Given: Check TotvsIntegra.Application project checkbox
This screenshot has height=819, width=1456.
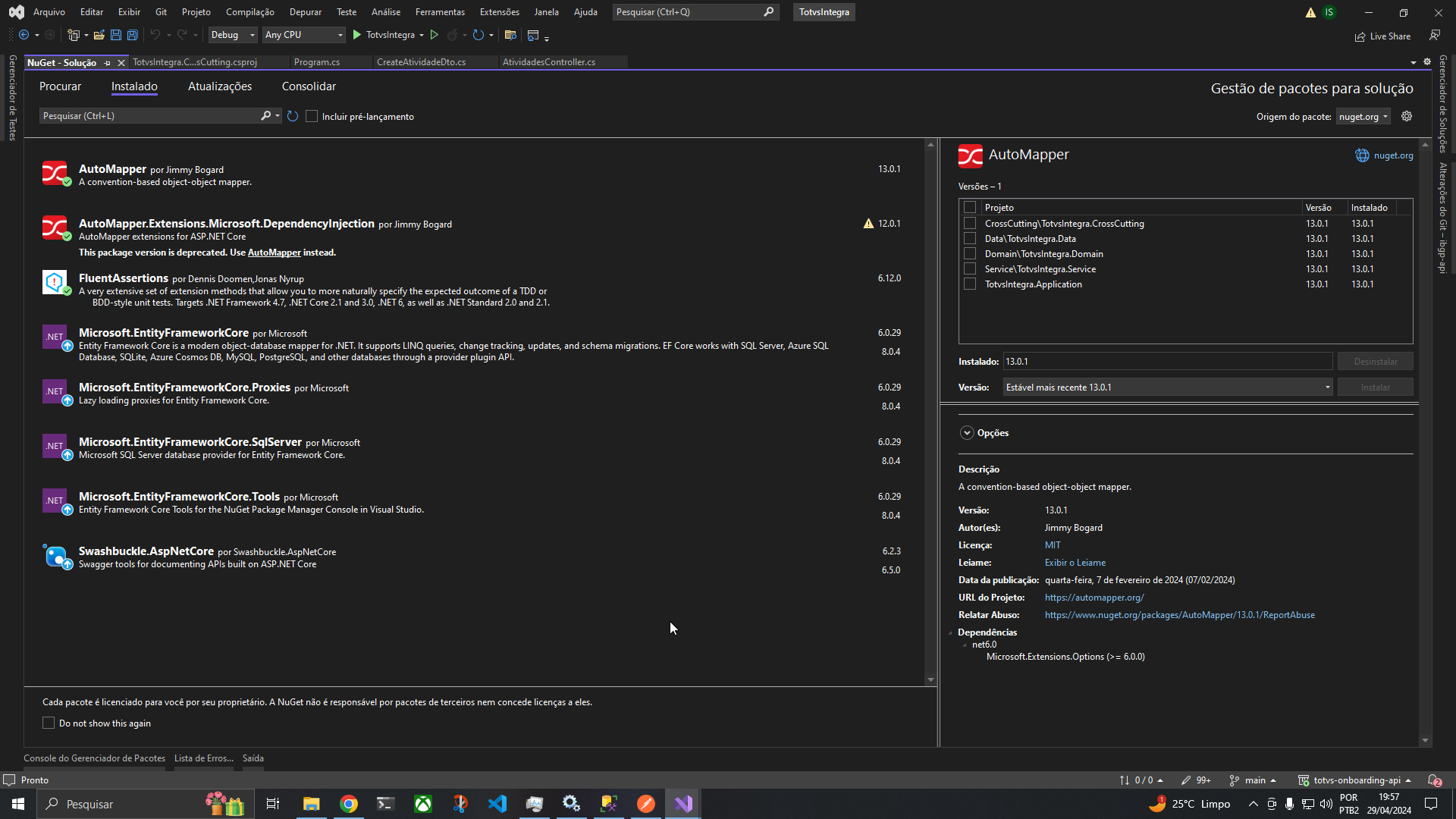Looking at the screenshot, I should (970, 284).
